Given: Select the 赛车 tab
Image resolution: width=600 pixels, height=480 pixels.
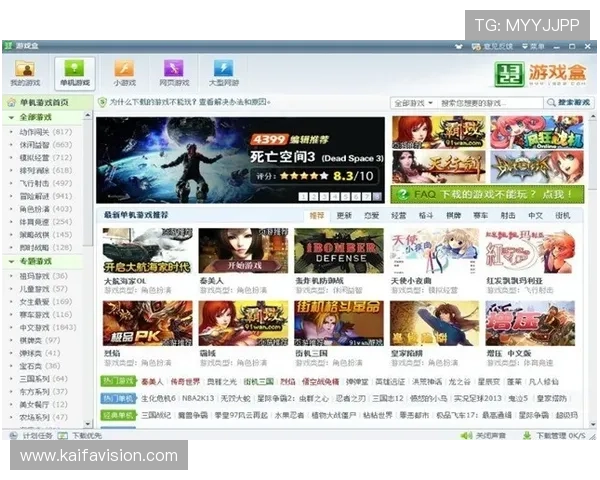Looking at the screenshot, I should point(480,216).
